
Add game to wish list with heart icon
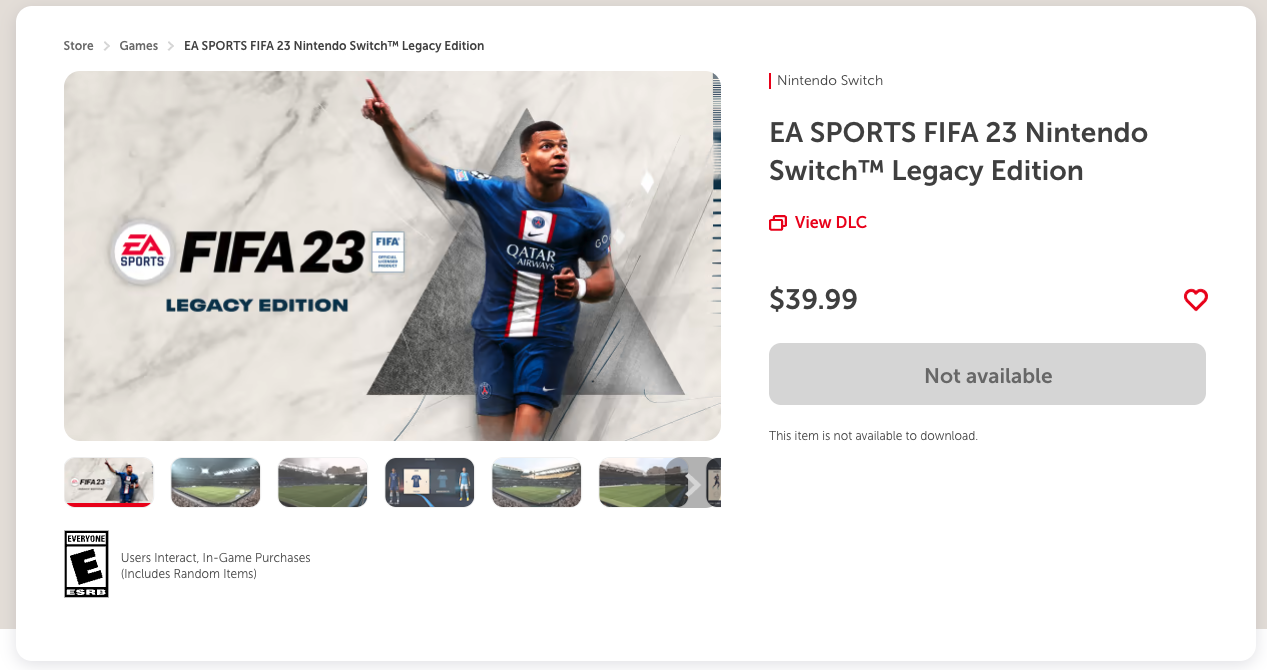click(1195, 300)
